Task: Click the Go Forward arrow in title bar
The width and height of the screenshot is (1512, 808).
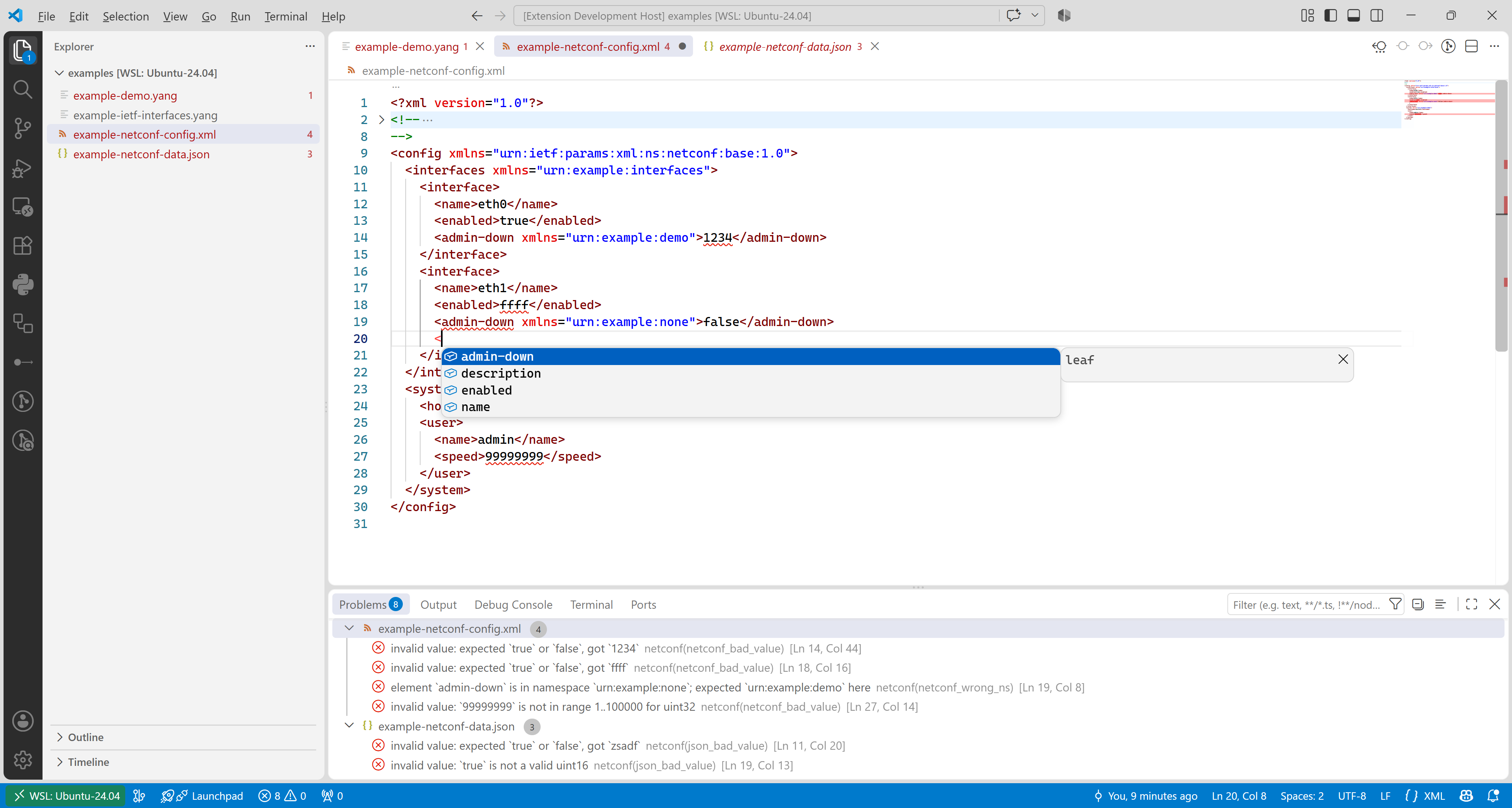Action: point(500,16)
